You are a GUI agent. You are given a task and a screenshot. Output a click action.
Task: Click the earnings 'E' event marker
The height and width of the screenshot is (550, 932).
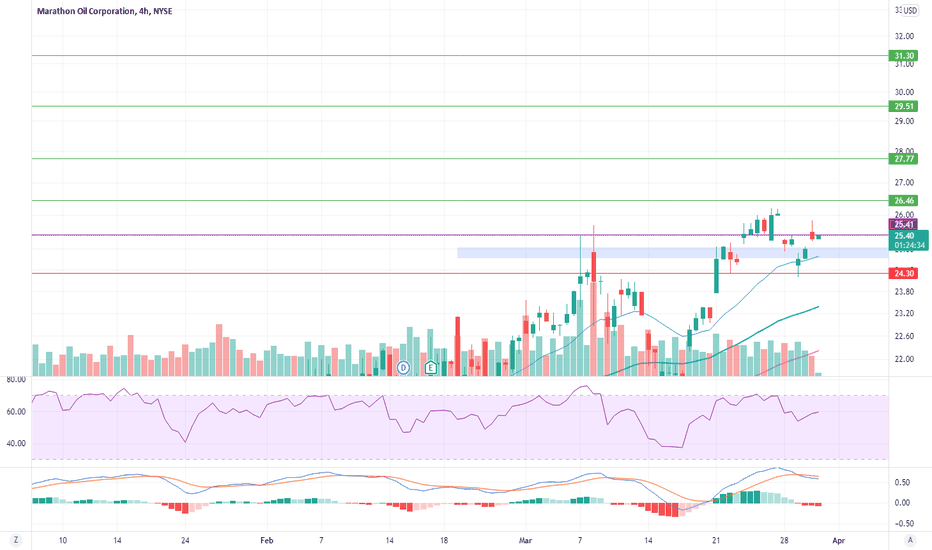tap(431, 368)
